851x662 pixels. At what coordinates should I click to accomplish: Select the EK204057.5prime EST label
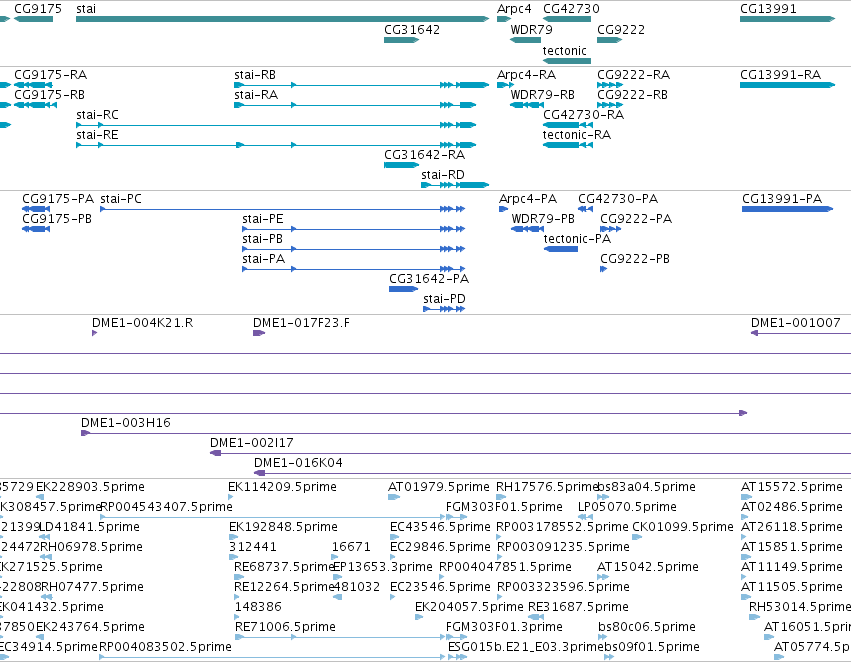click(x=469, y=607)
